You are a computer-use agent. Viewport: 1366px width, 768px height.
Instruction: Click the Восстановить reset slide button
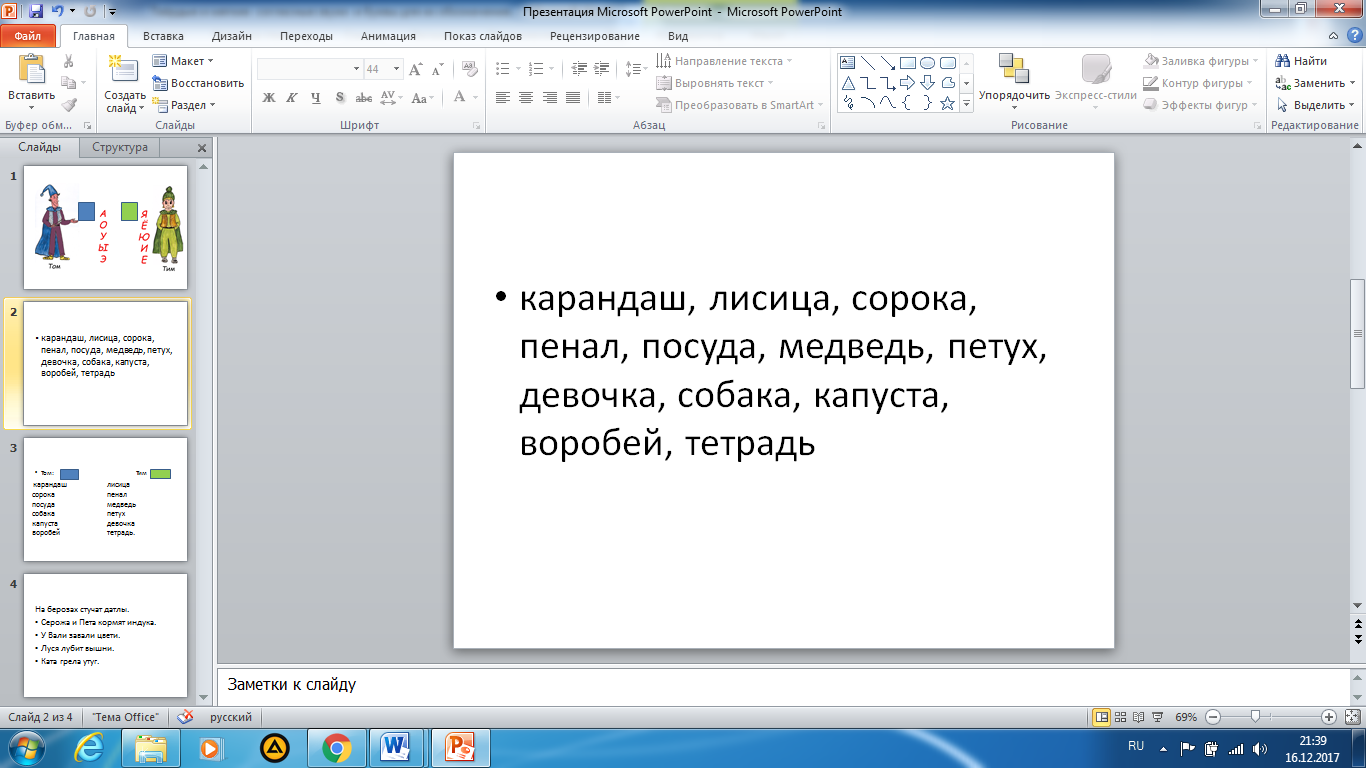pos(198,83)
